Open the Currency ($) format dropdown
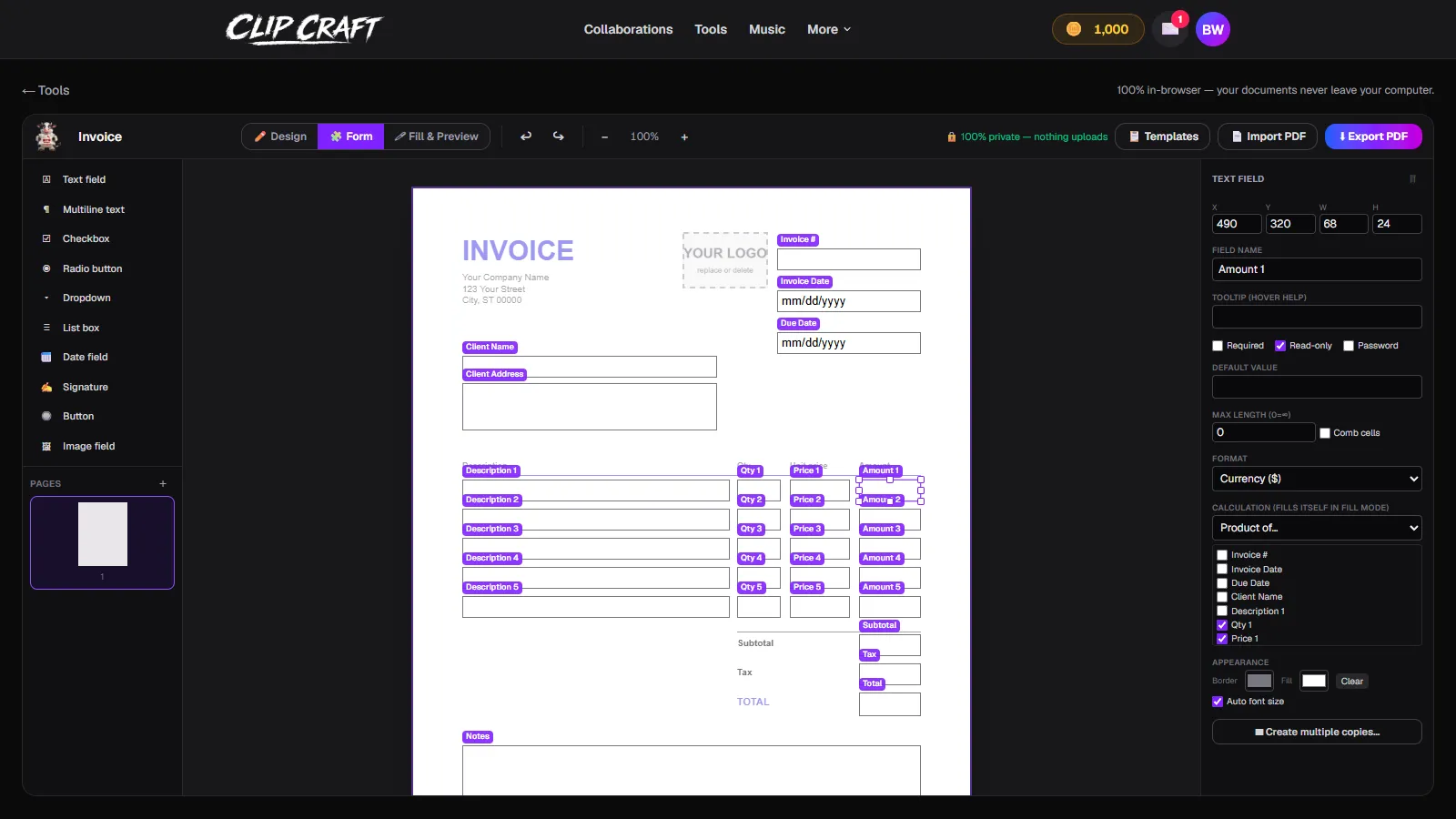Viewport: 1456px width, 819px height. 1317,479
